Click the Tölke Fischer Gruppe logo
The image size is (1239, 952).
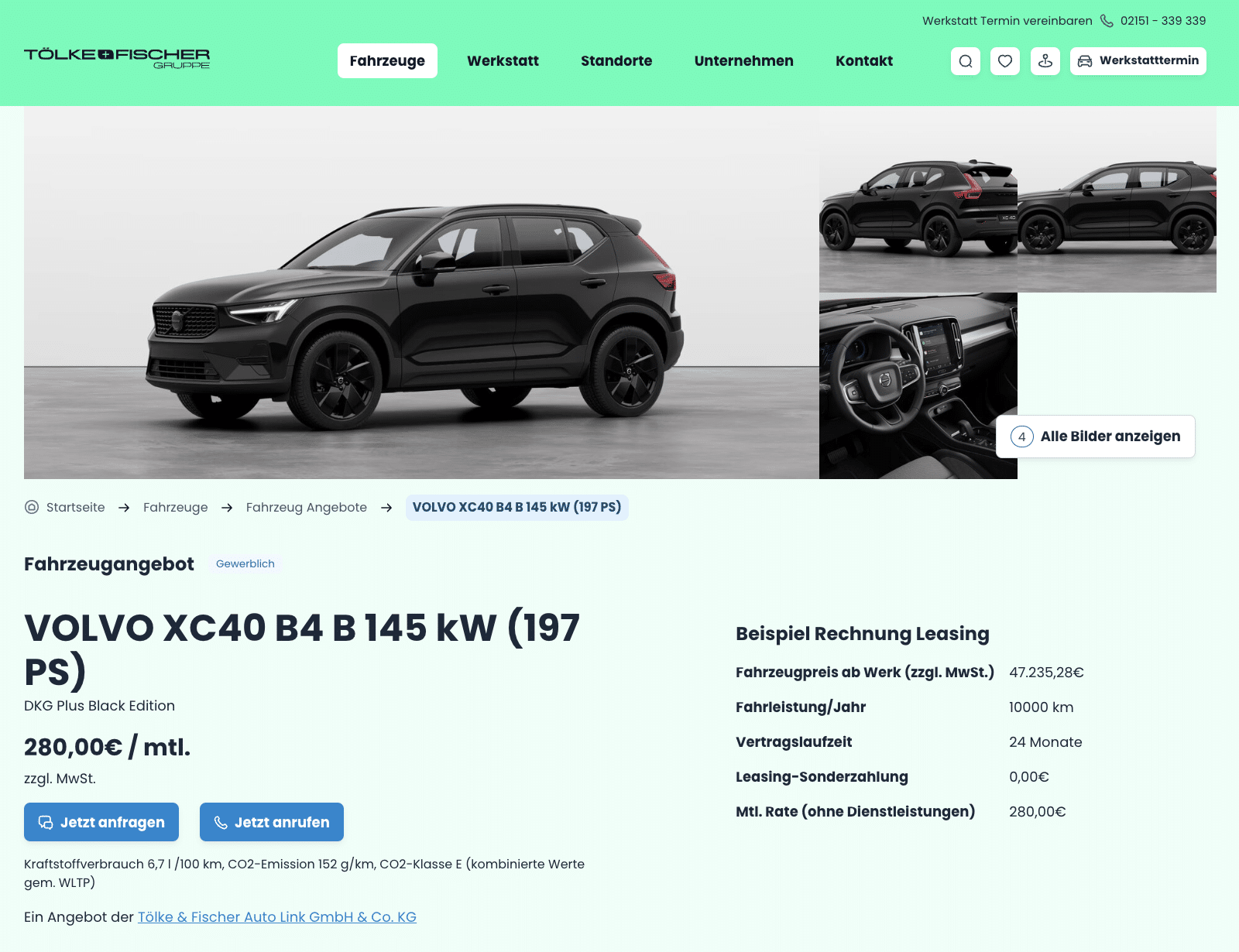point(117,59)
